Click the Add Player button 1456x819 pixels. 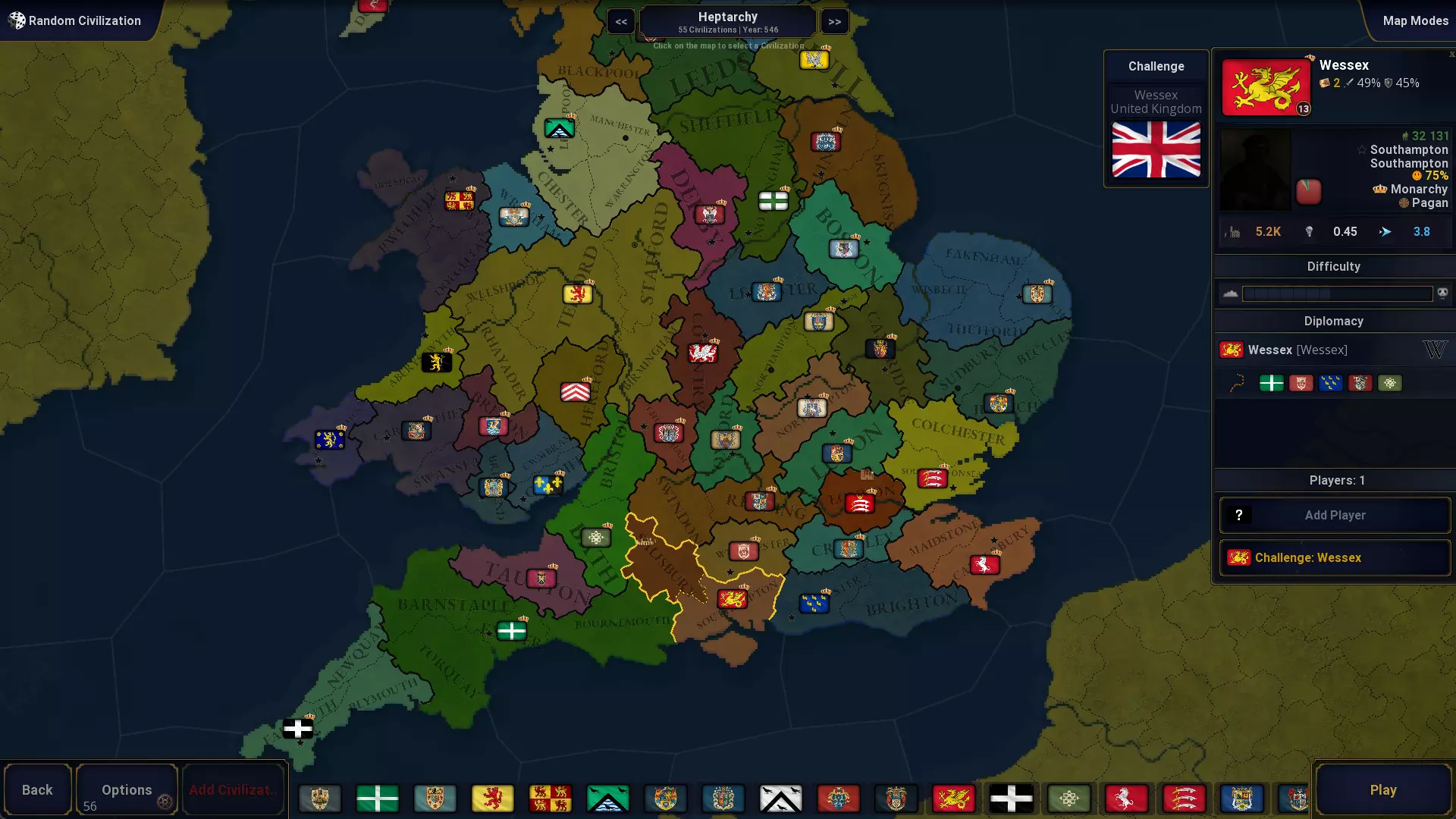pyautogui.click(x=1335, y=515)
